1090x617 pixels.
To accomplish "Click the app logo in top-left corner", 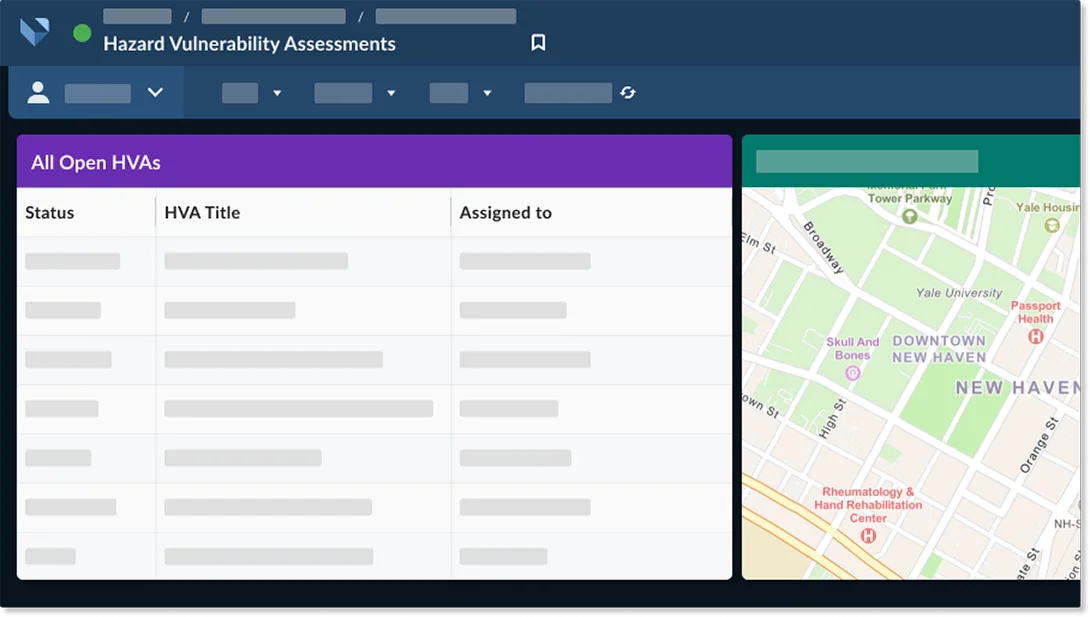I will 35,32.
